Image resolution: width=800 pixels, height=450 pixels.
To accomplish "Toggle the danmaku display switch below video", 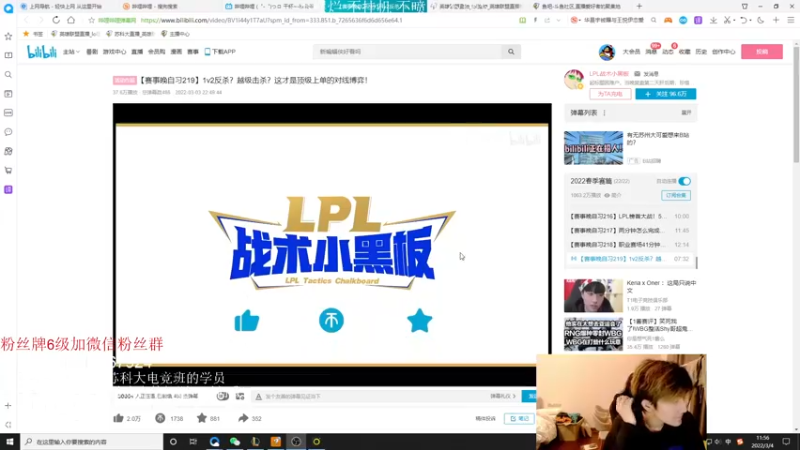I will point(222,396).
